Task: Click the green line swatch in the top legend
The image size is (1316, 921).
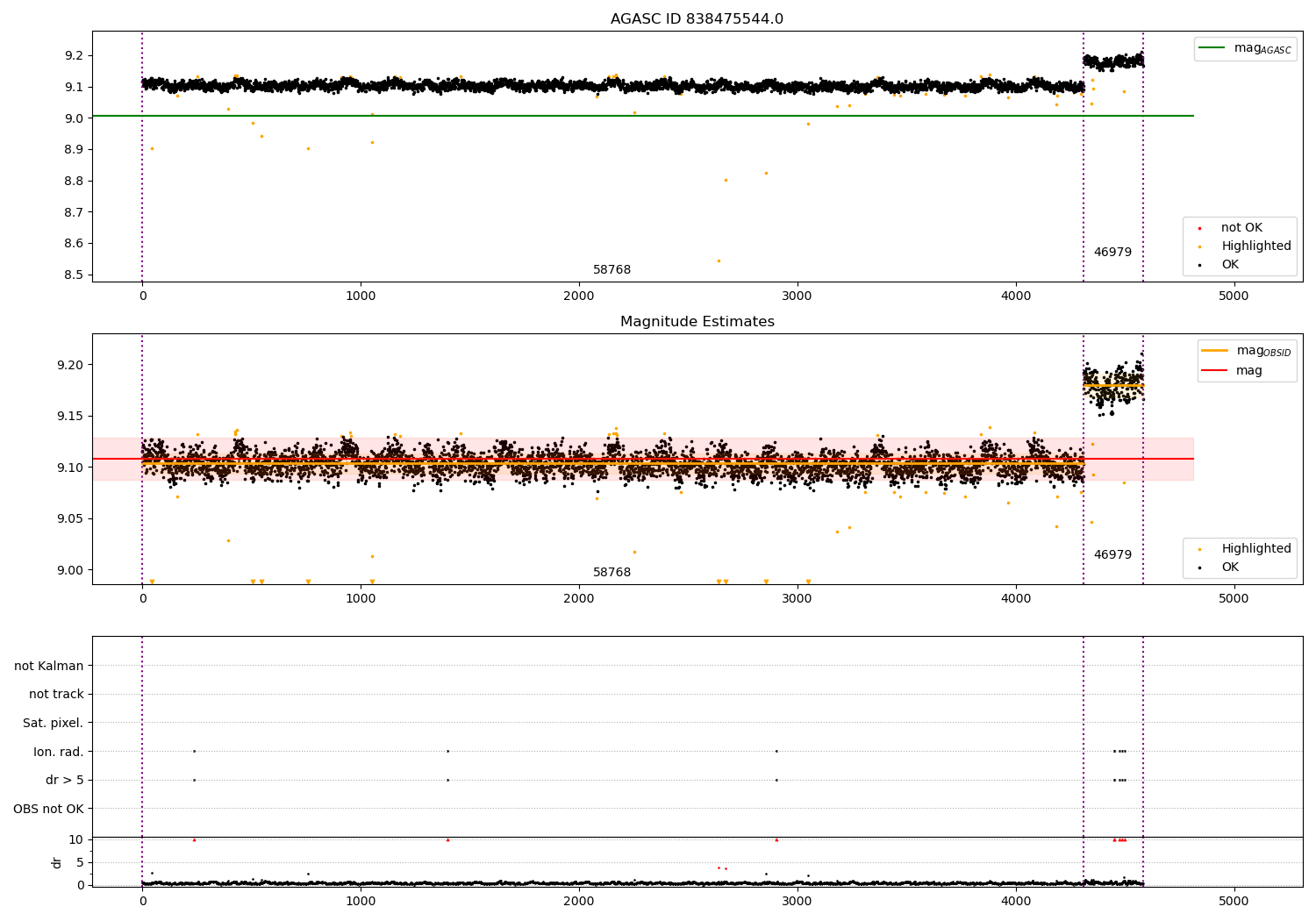Action: click(x=1212, y=48)
